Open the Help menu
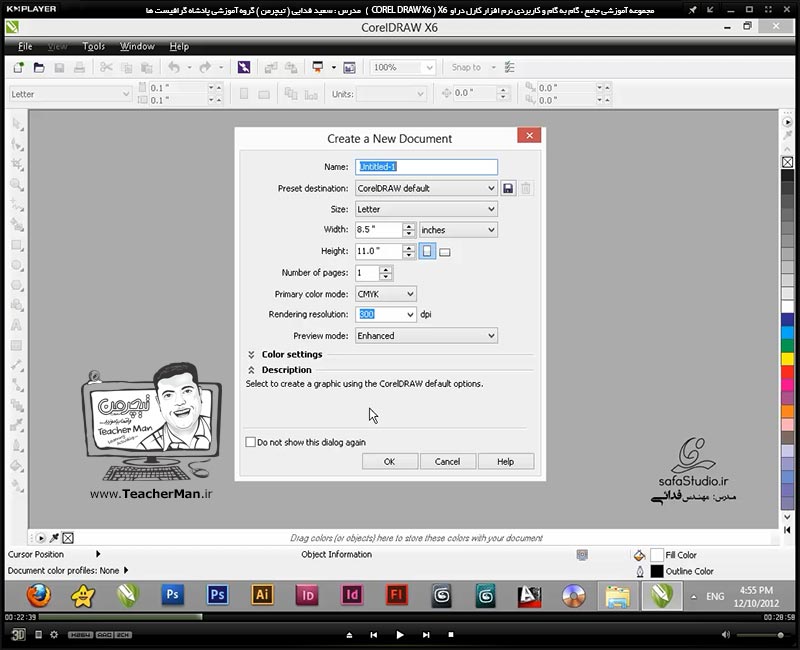Screen dimensions: 800x650 coord(179,46)
